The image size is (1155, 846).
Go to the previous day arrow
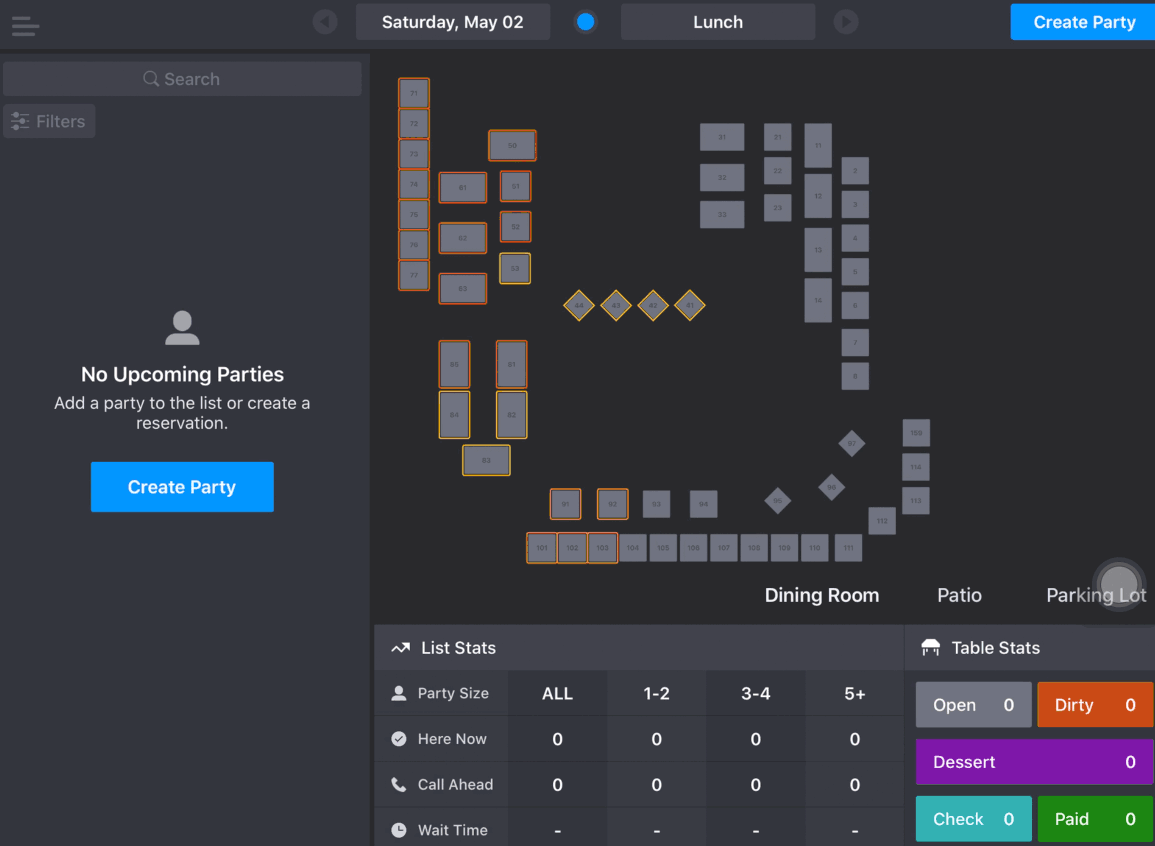pyautogui.click(x=325, y=22)
